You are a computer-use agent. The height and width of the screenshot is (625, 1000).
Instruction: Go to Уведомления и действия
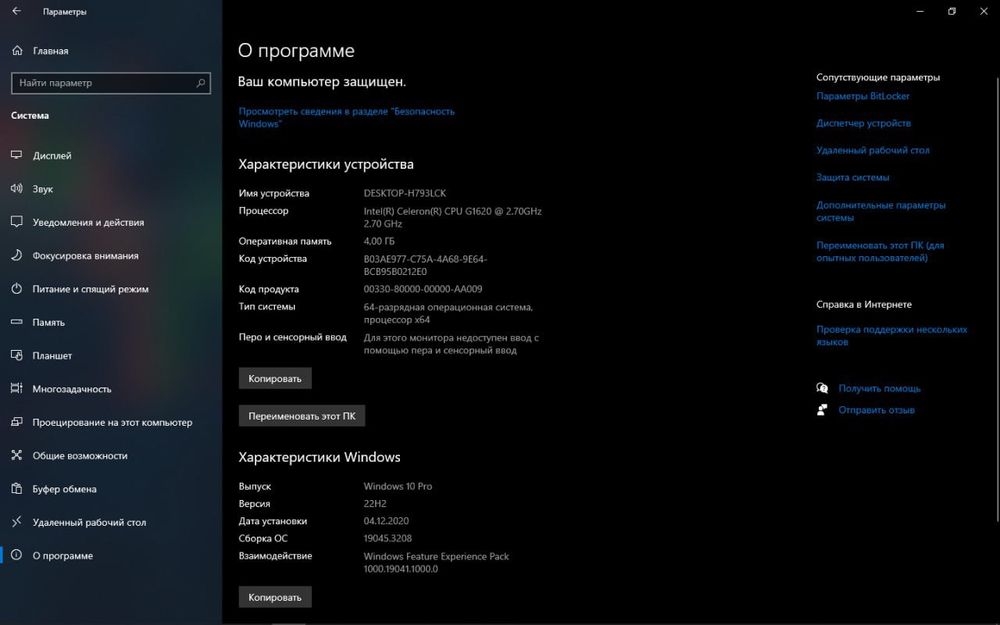pyautogui.click(x=111, y=222)
